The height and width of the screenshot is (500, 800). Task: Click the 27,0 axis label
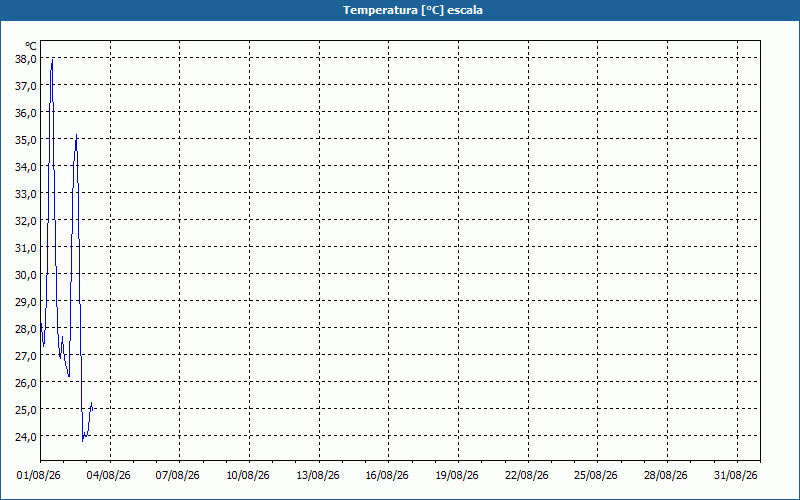click(x=26, y=356)
